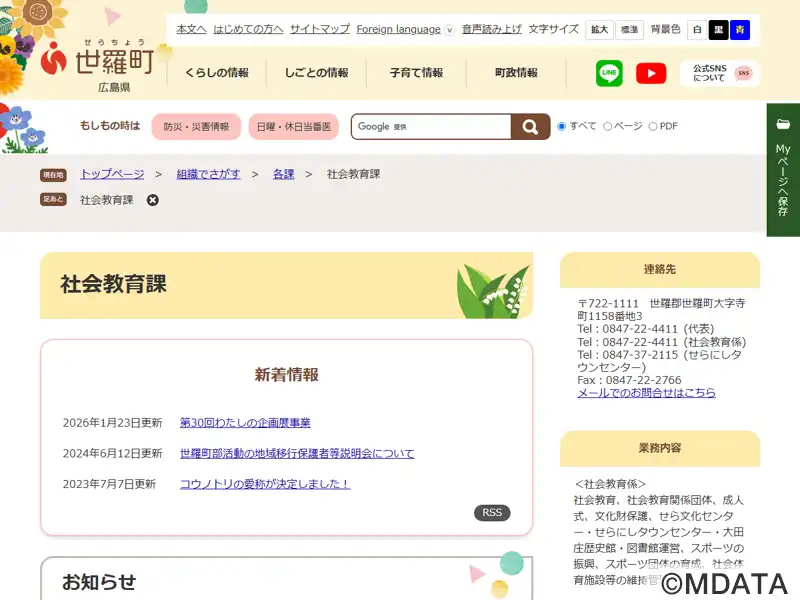Screen dimensions: 800x600
Task: Select the すべて search radio option
Action: (x=562, y=127)
